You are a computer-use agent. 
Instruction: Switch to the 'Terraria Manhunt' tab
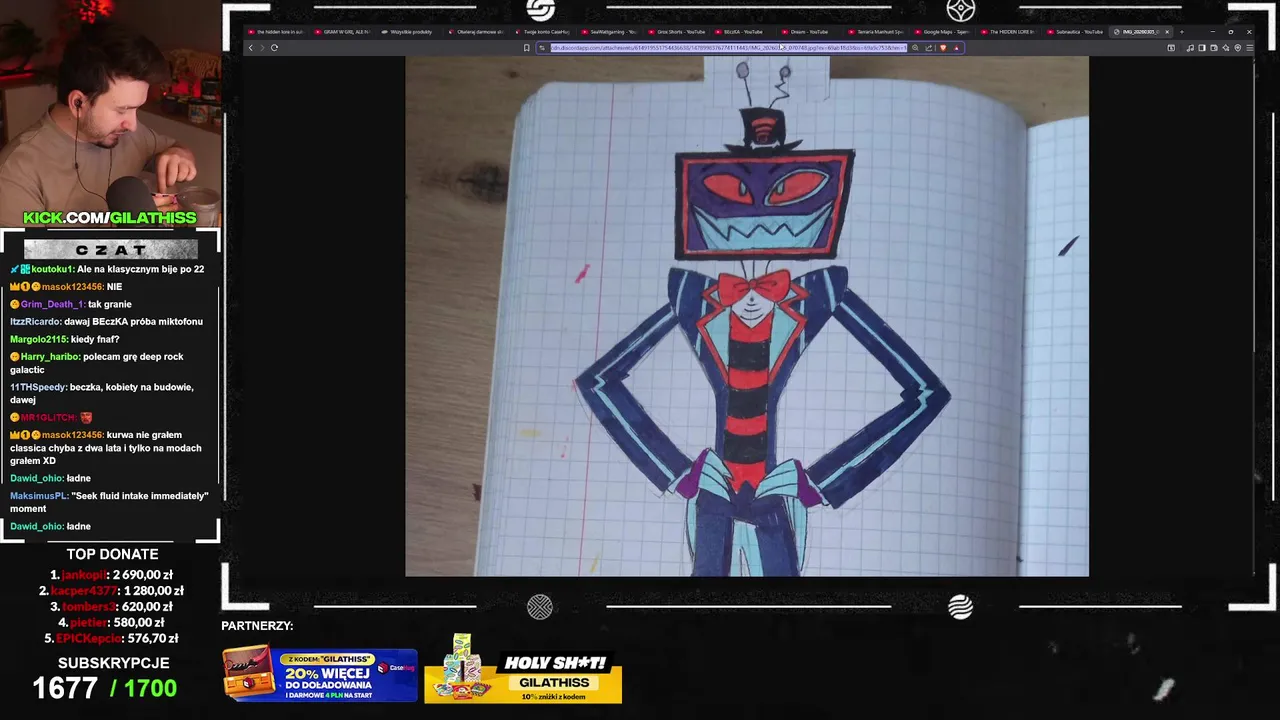tap(877, 32)
